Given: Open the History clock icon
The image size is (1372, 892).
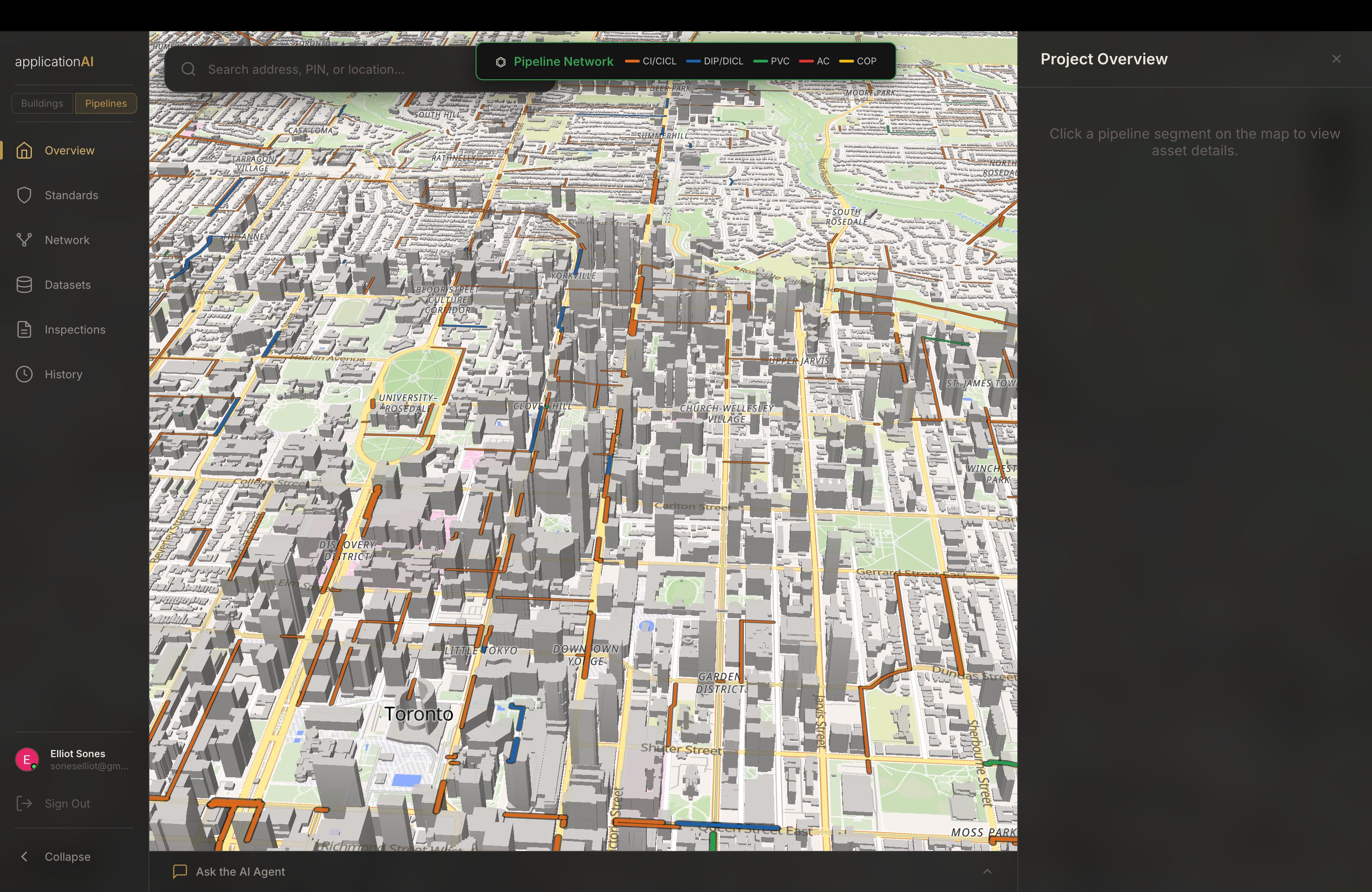Looking at the screenshot, I should (24, 375).
